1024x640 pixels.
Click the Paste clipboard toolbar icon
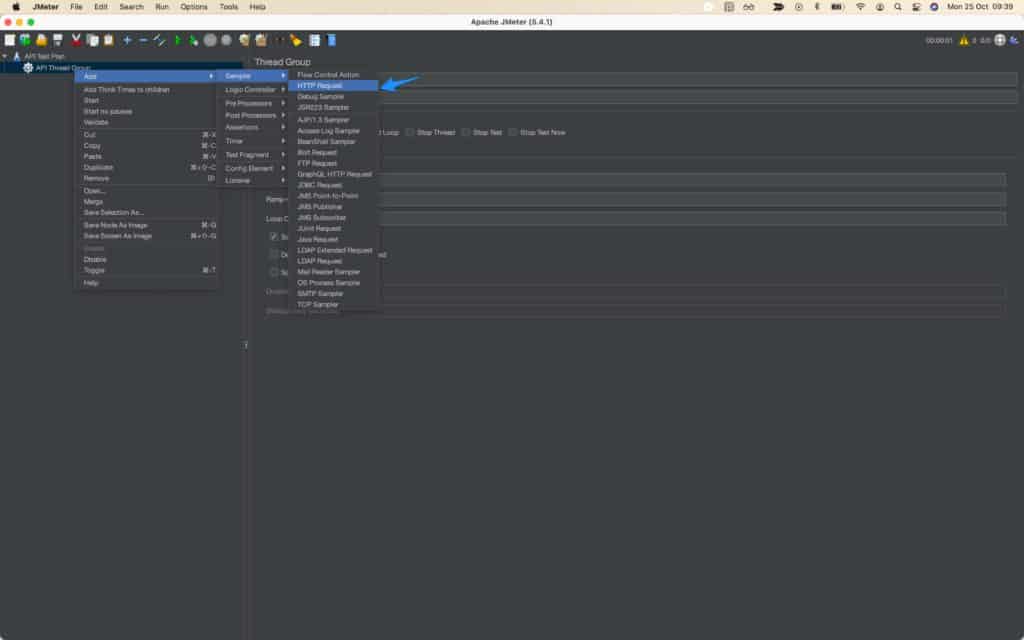pyautogui.click(x=108, y=40)
